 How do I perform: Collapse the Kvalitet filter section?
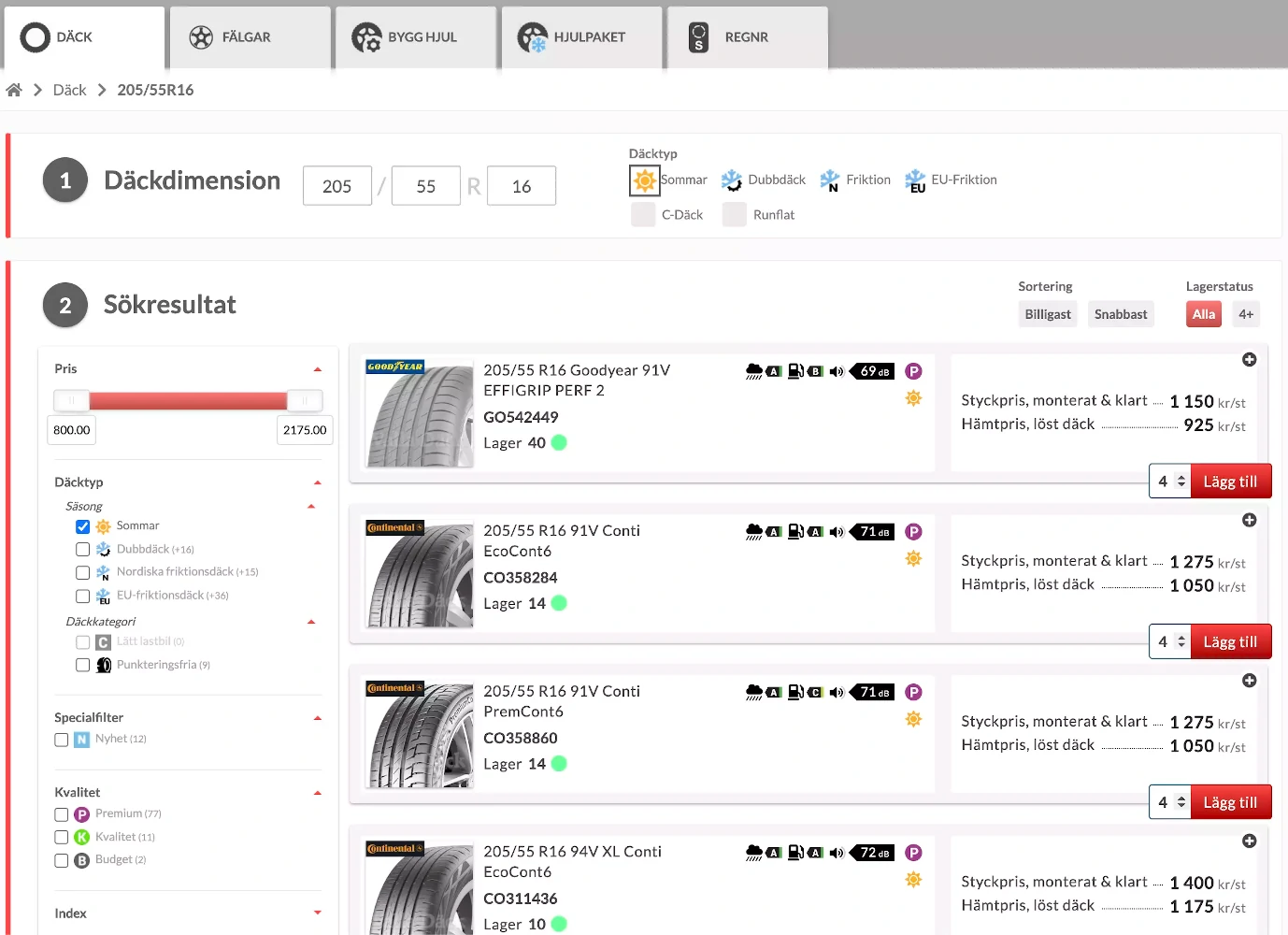[x=317, y=793]
